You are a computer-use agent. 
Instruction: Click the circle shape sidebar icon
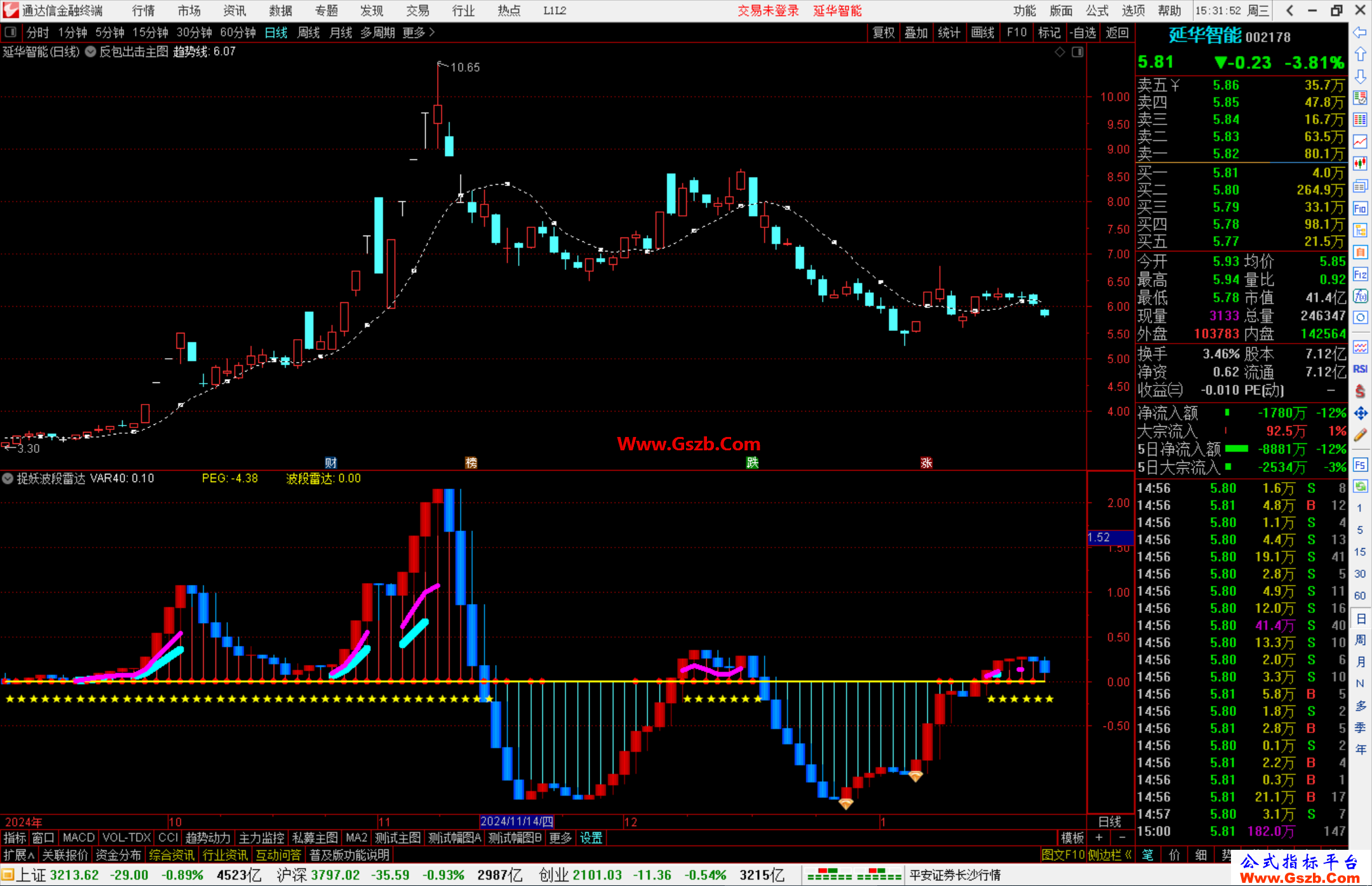point(1360,318)
